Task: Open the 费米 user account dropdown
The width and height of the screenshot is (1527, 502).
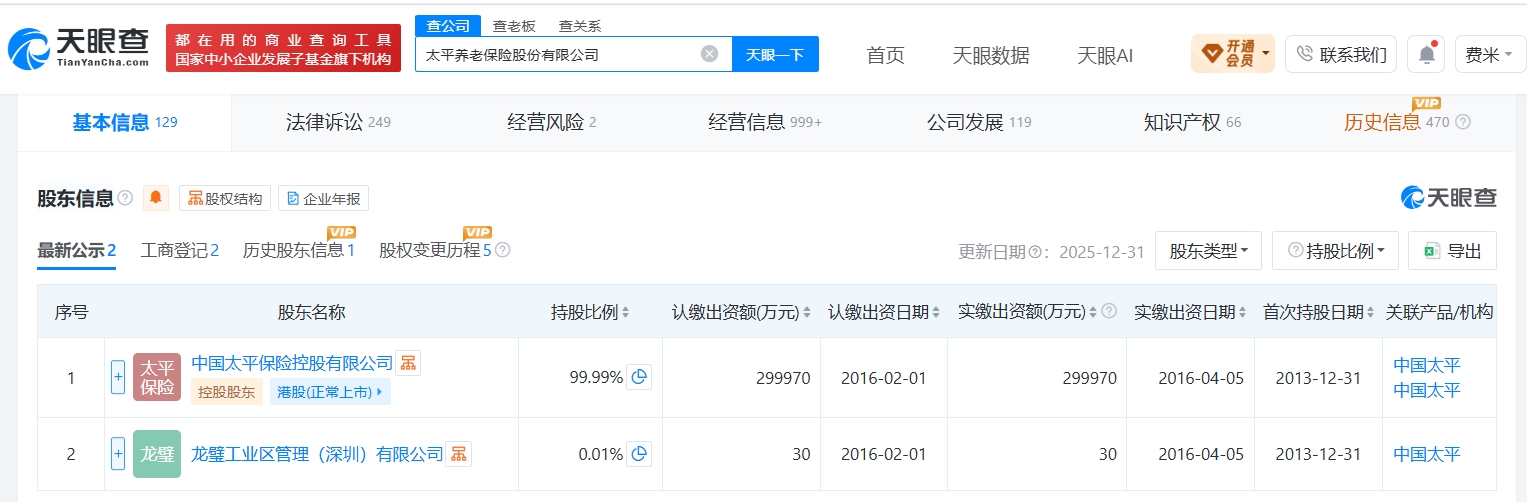Action: pos(1489,54)
